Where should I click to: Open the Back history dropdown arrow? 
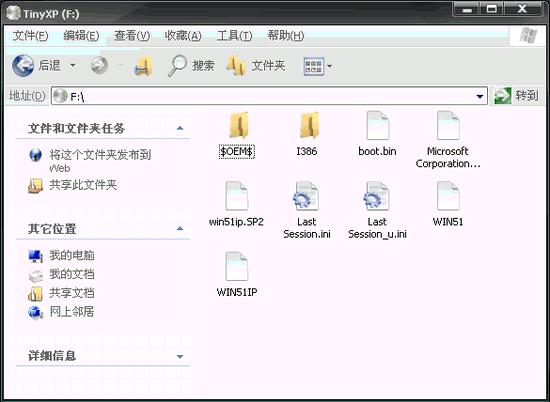click(x=73, y=65)
